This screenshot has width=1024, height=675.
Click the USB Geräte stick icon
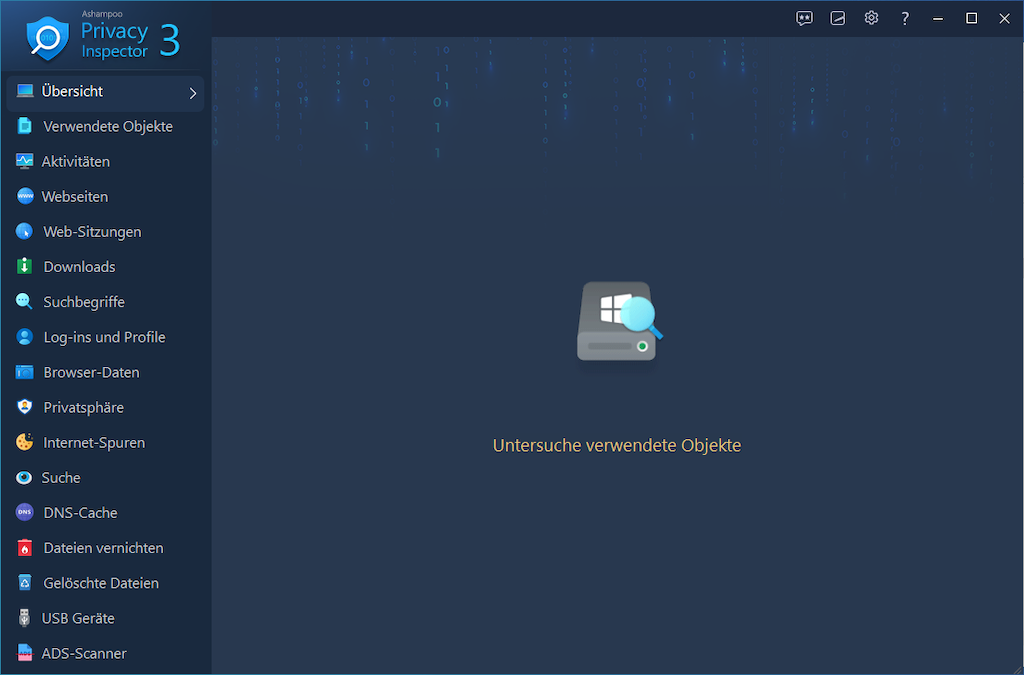tap(25, 618)
